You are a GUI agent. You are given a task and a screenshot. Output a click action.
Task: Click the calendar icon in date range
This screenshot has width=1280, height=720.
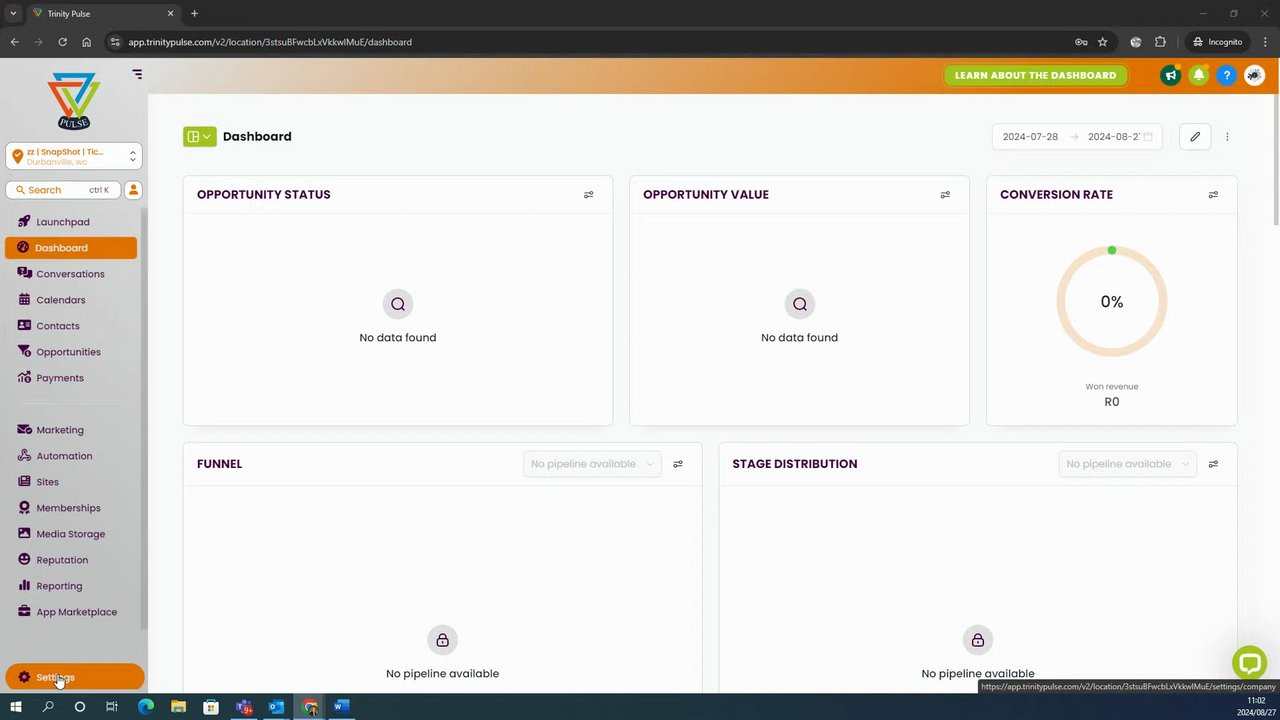coord(1148,137)
